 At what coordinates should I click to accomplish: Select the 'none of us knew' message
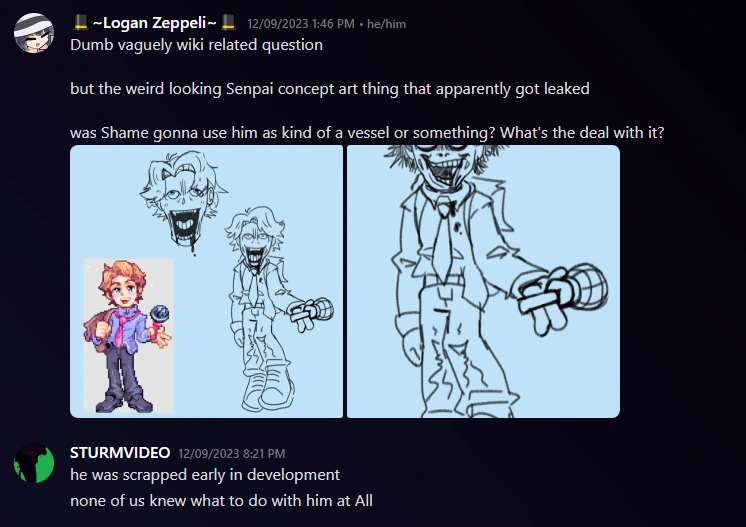coord(221,501)
